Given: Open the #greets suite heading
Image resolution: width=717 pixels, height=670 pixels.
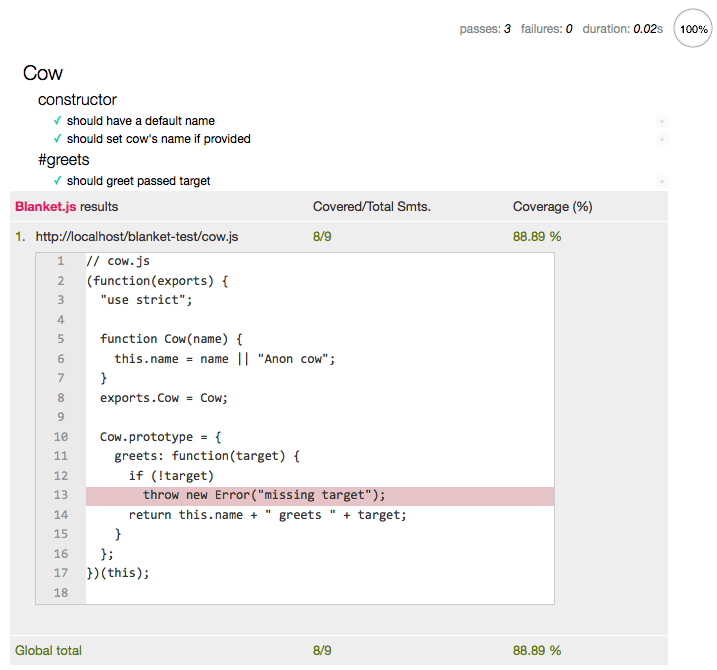Looking at the screenshot, I should pyautogui.click(x=63, y=160).
